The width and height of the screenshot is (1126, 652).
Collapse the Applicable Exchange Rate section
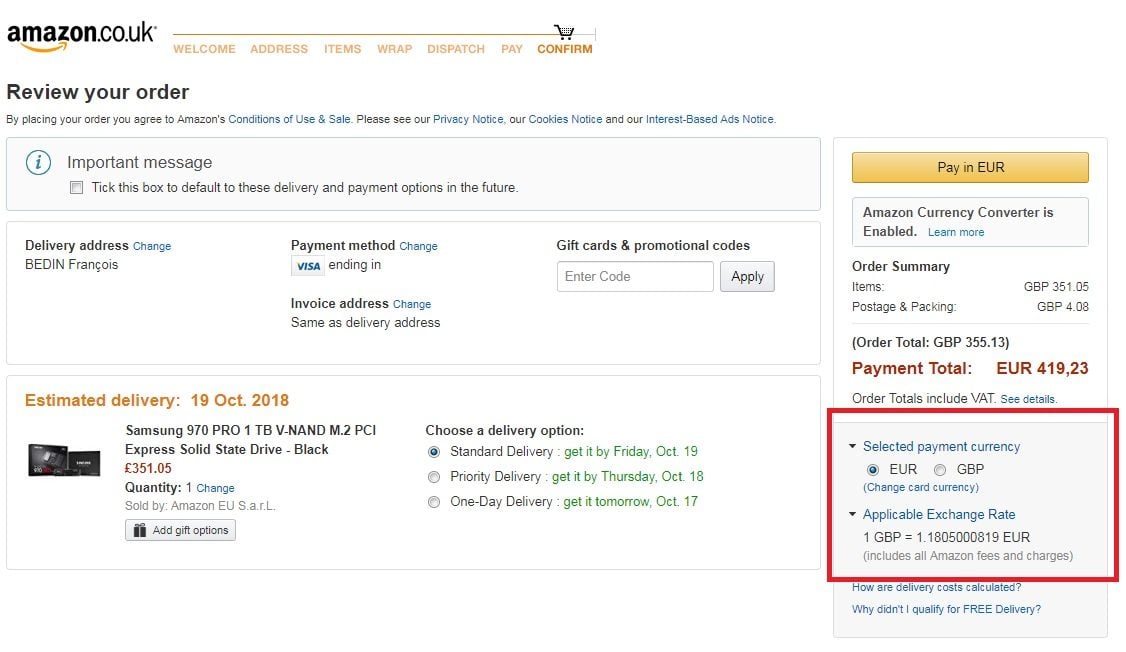[852, 514]
